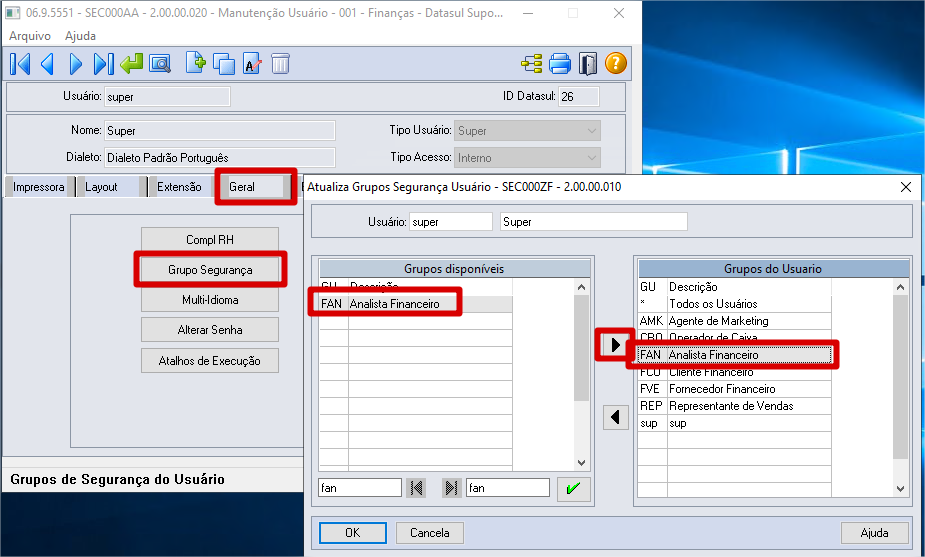The width and height of the screenshot is (925, 557).
Task: Select 'Agente de Marketing' row
Action: tap(735, 321)
